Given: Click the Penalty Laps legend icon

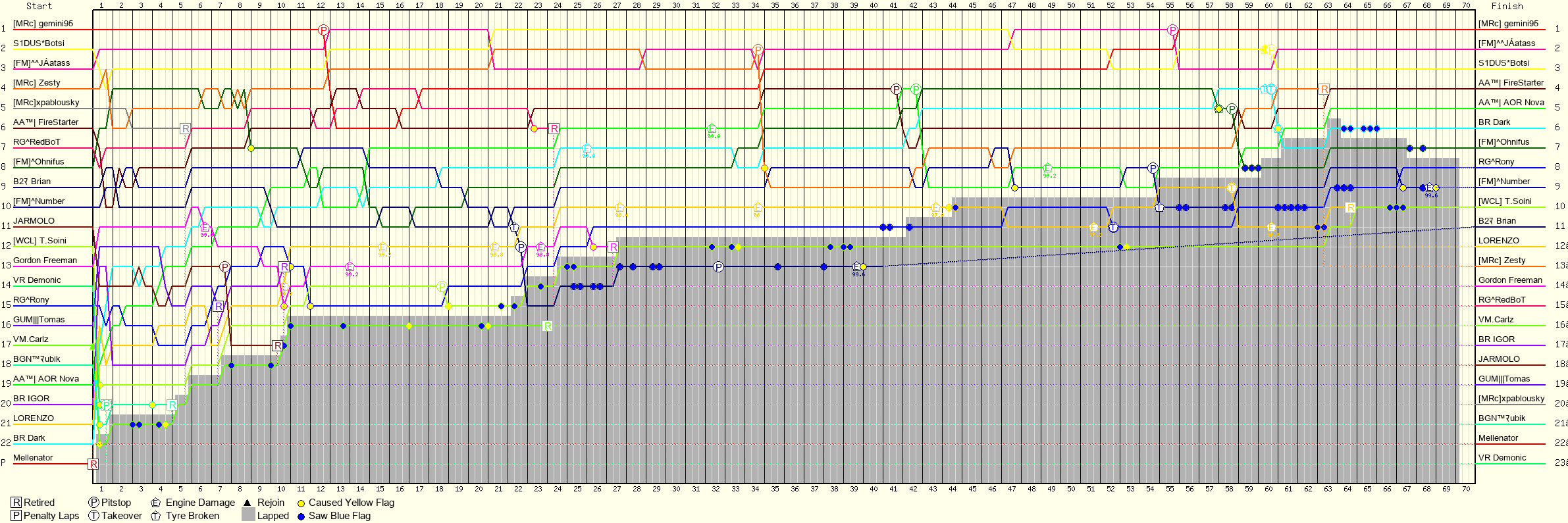Looking at the screenshot, I should (x=17, y=516).
